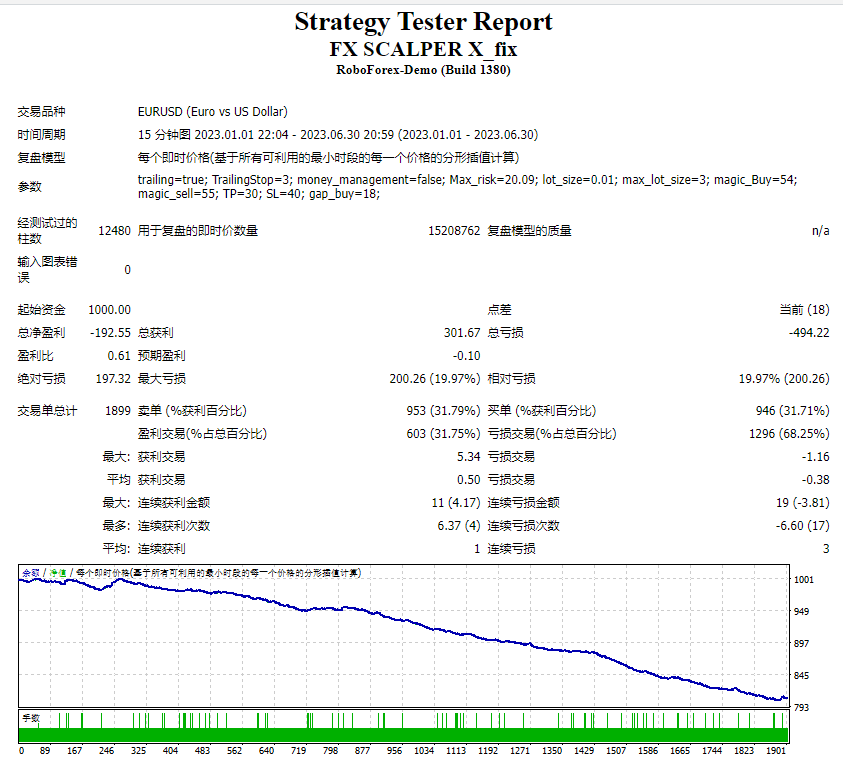Click the 复盘模型的质量 n/a value
The height and width of the screenshot is (765, 843).
coord(820,229)
